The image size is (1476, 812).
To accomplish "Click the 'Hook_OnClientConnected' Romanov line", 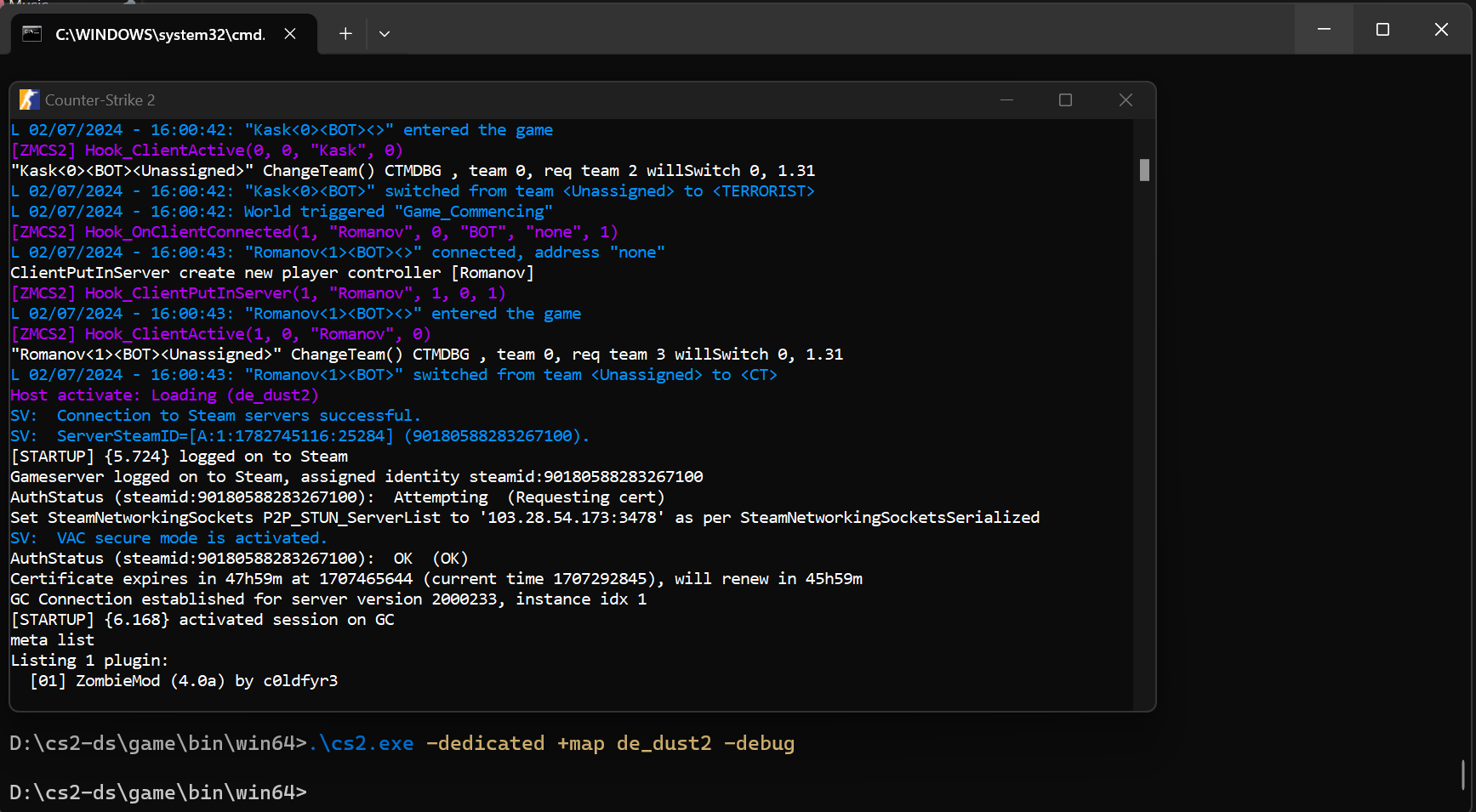I will pos(314,232).
